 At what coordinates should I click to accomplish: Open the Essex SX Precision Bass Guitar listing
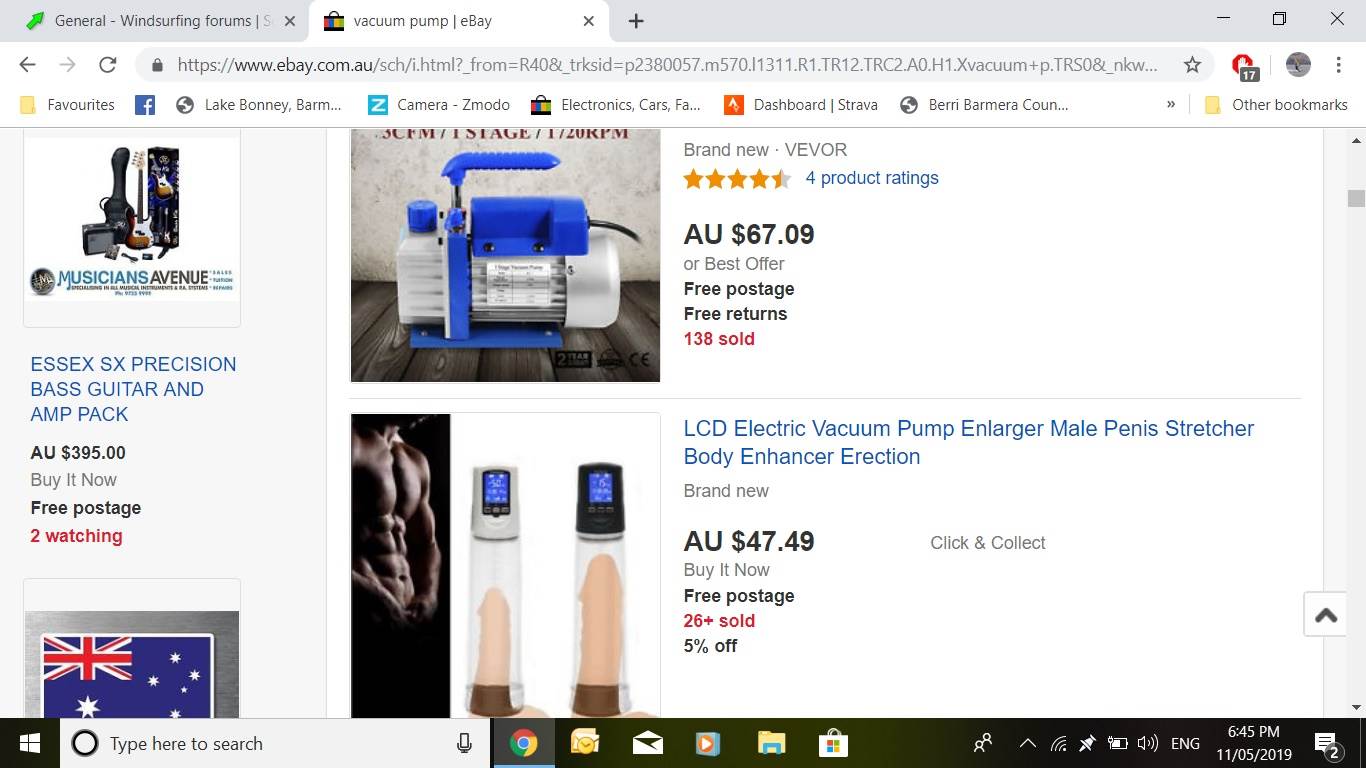[133, 389]
